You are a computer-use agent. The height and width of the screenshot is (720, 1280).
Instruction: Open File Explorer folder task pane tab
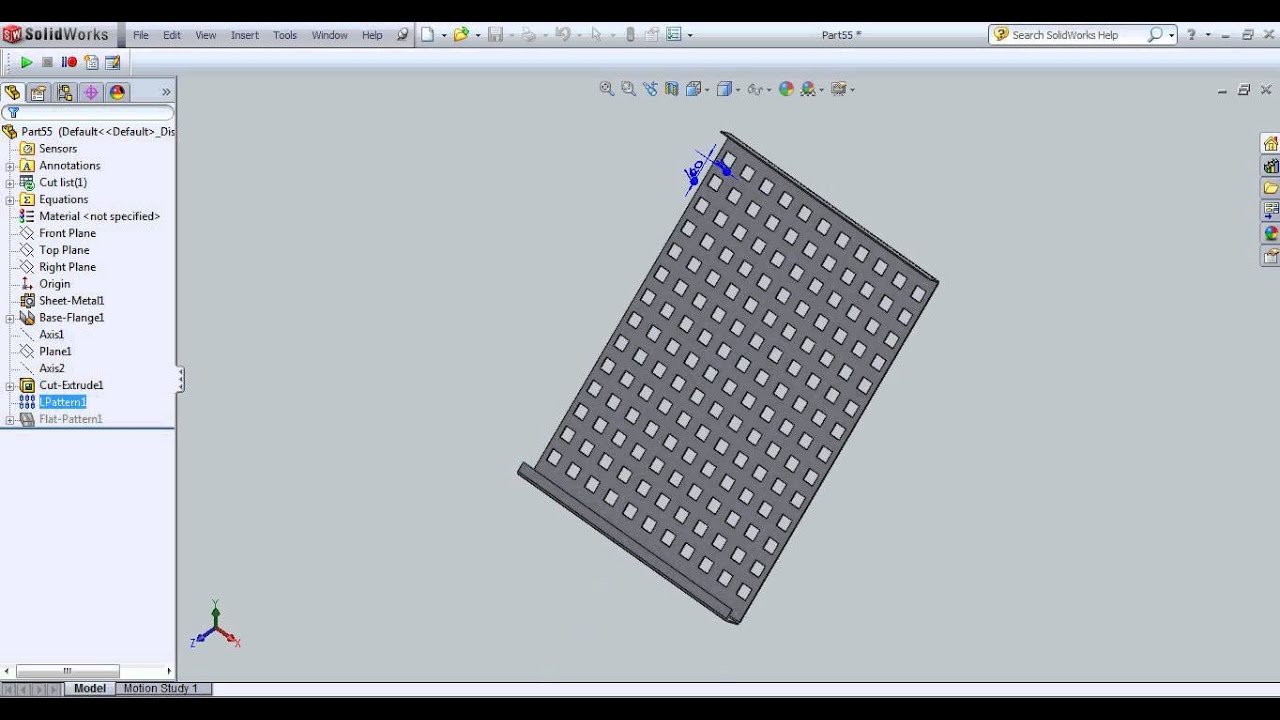1271,188
